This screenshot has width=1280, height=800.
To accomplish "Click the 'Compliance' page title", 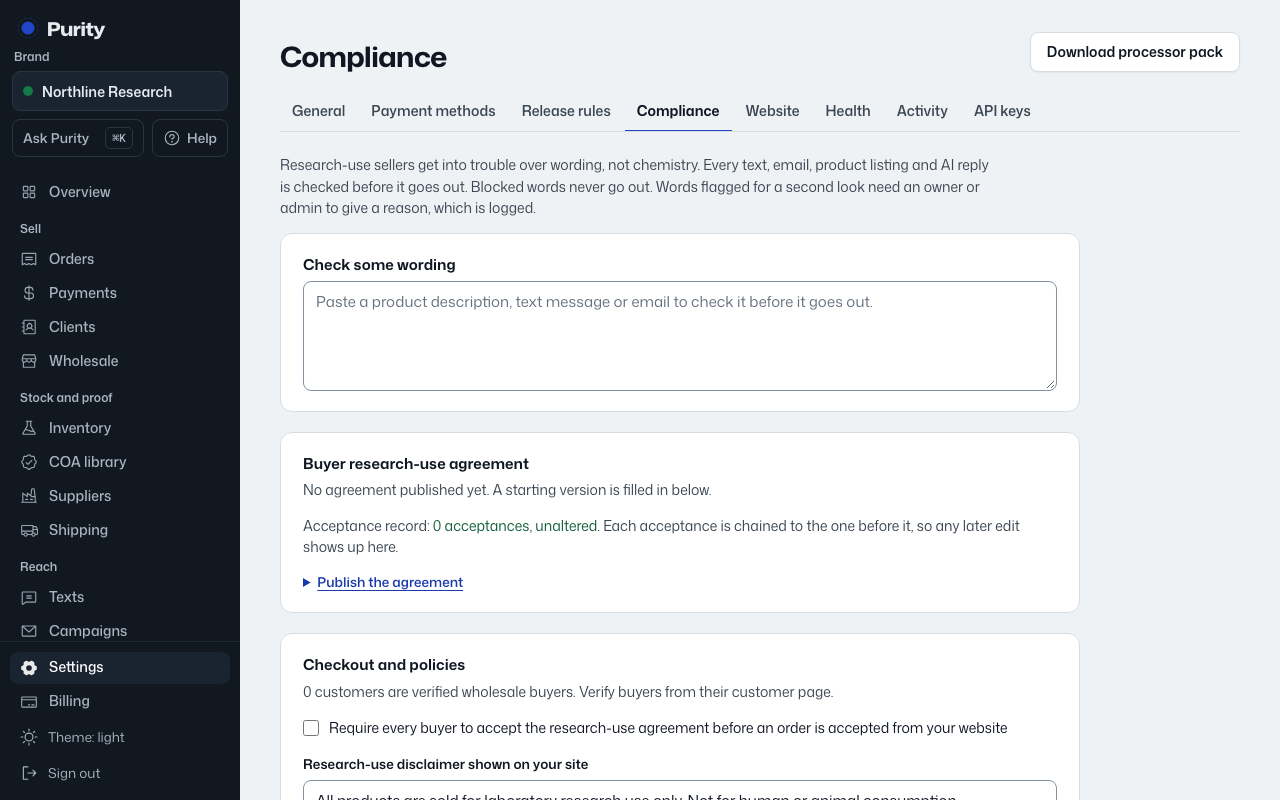I will coord(363,57).
